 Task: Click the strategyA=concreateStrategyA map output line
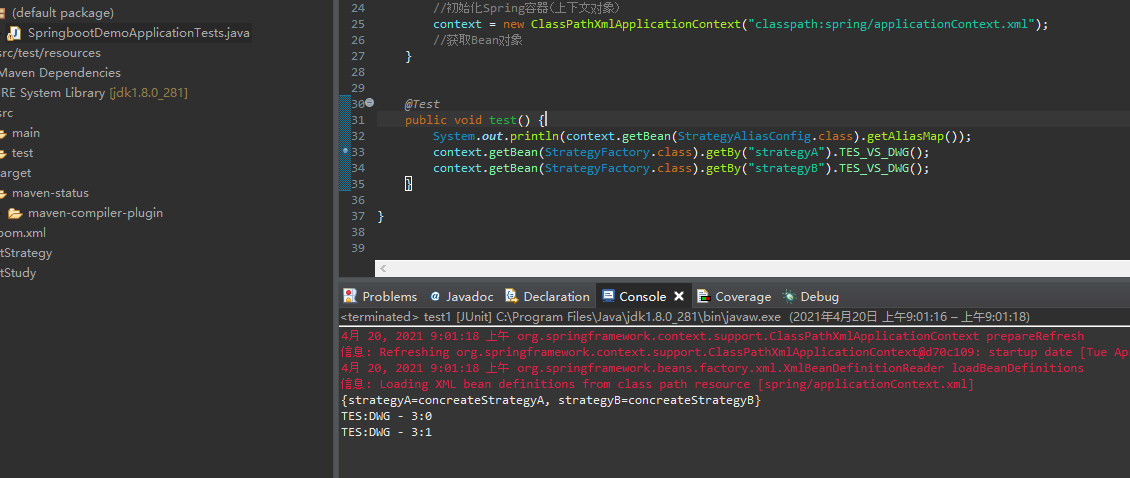point(551,399)
